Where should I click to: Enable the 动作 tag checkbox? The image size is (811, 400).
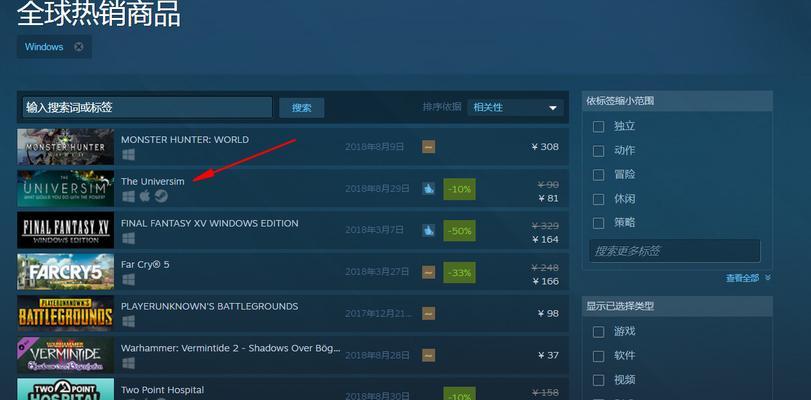coord(598,151)
